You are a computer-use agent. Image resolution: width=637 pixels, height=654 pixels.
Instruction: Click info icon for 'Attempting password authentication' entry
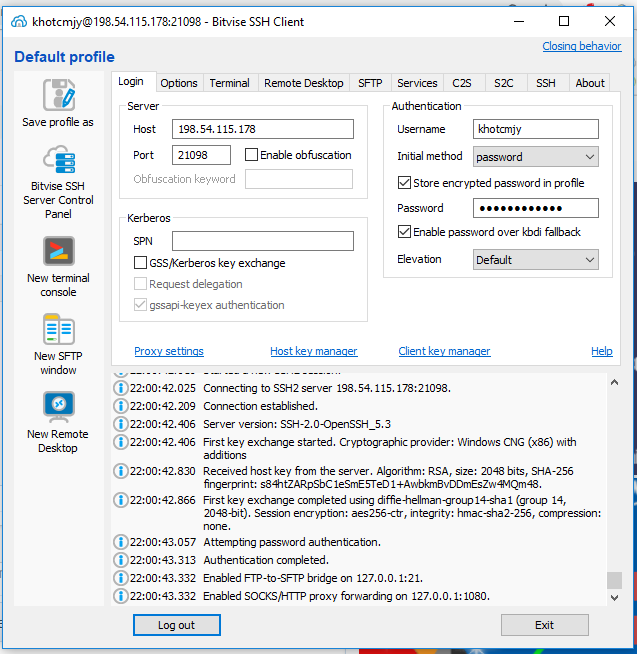point(121,542)
